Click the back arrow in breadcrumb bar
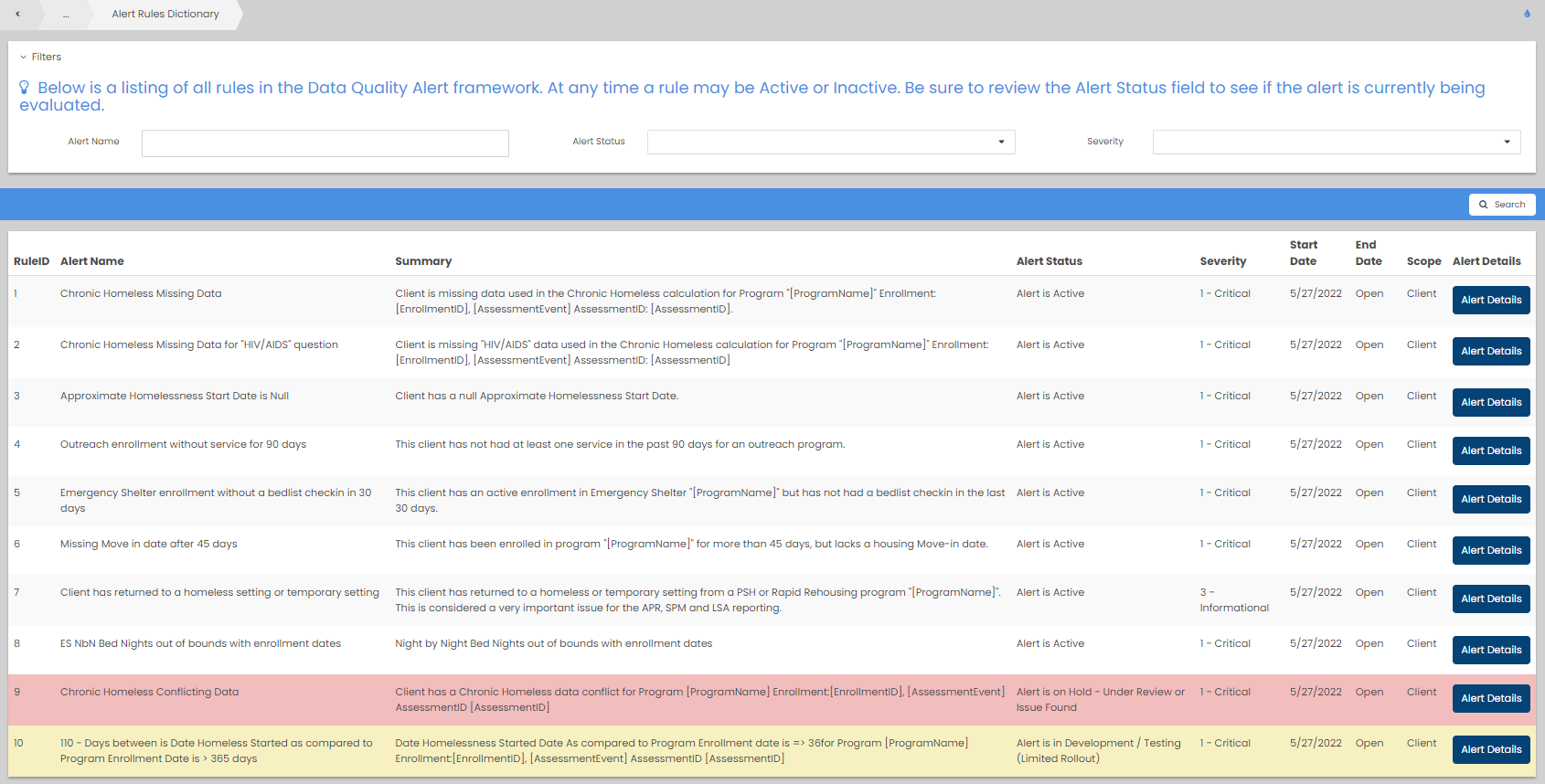The width and height of the screenshot is (1545, 784). pos(17,15)
